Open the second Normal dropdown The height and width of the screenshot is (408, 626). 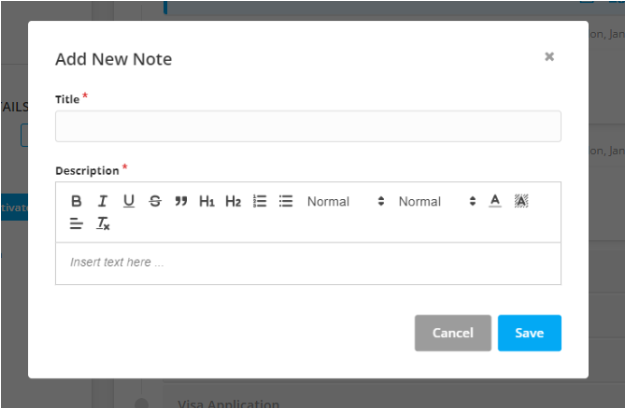pyautogui.click(x=437, y=201)
